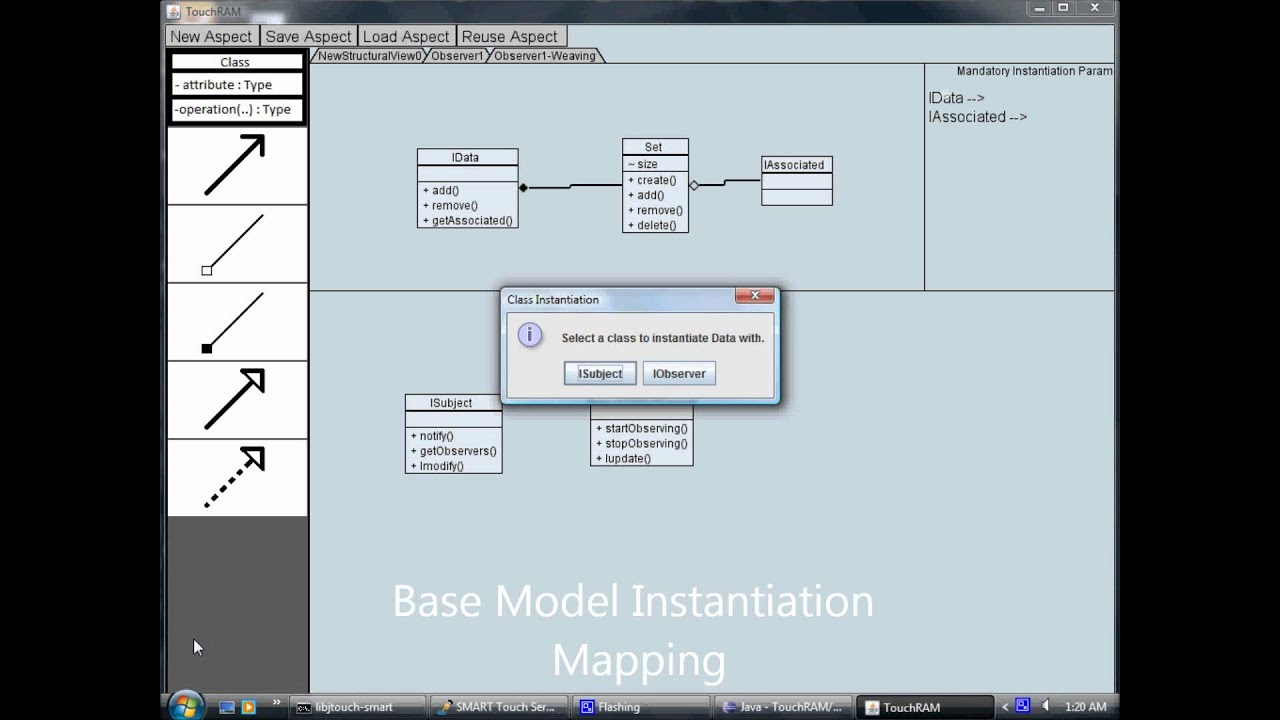The image size is (1280, 720).
Task: Click the Show Desktop quick launch icon
Action: (x=227, y=707)
